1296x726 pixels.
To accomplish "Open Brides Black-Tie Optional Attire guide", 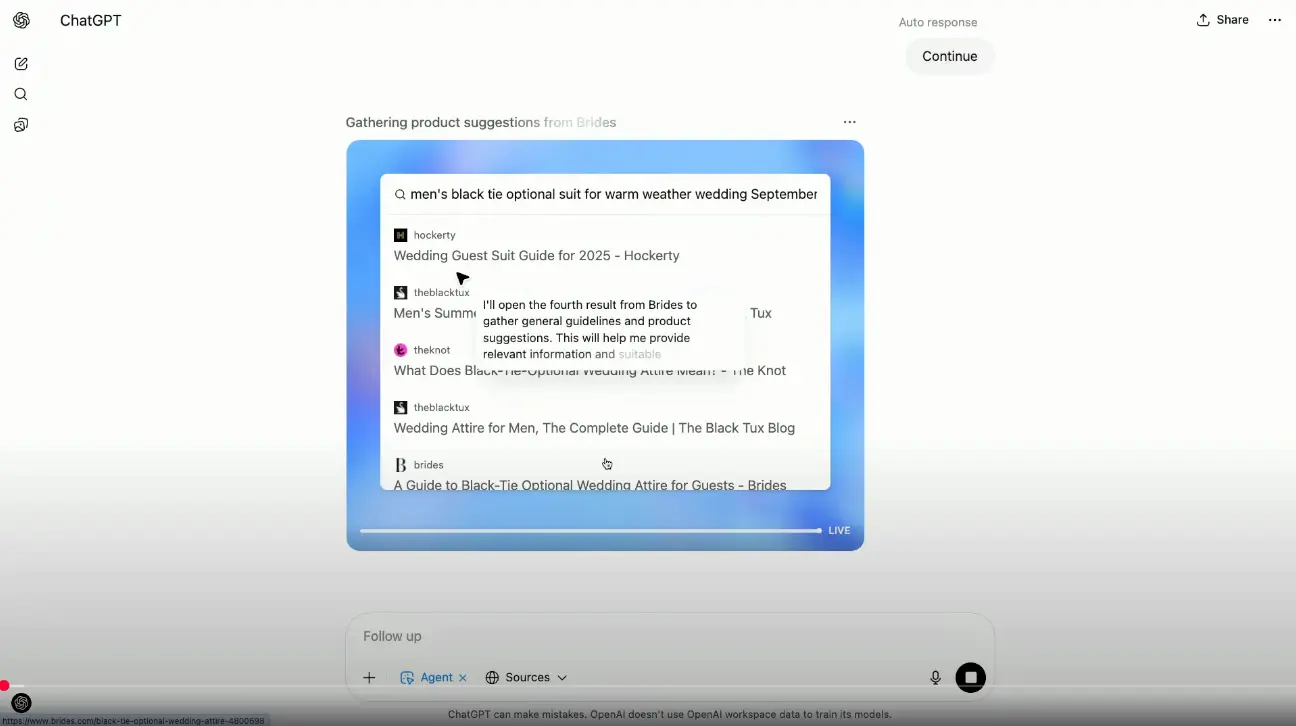I will click(589, 485).
